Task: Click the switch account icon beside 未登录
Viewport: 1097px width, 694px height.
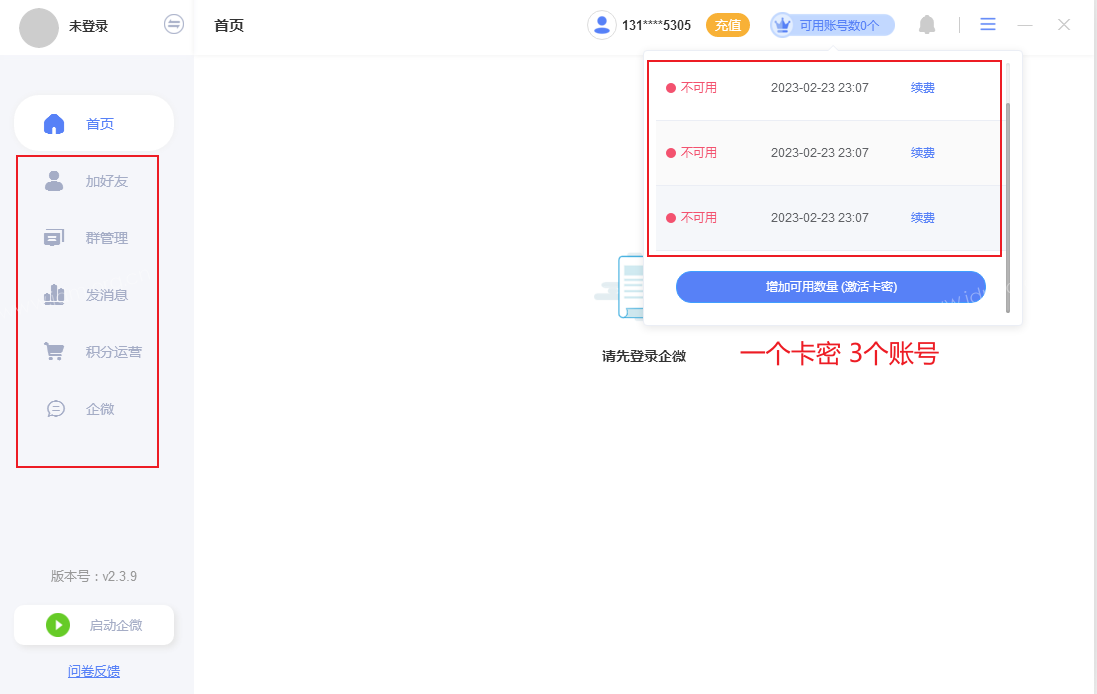Action: [x=174, y=24]
